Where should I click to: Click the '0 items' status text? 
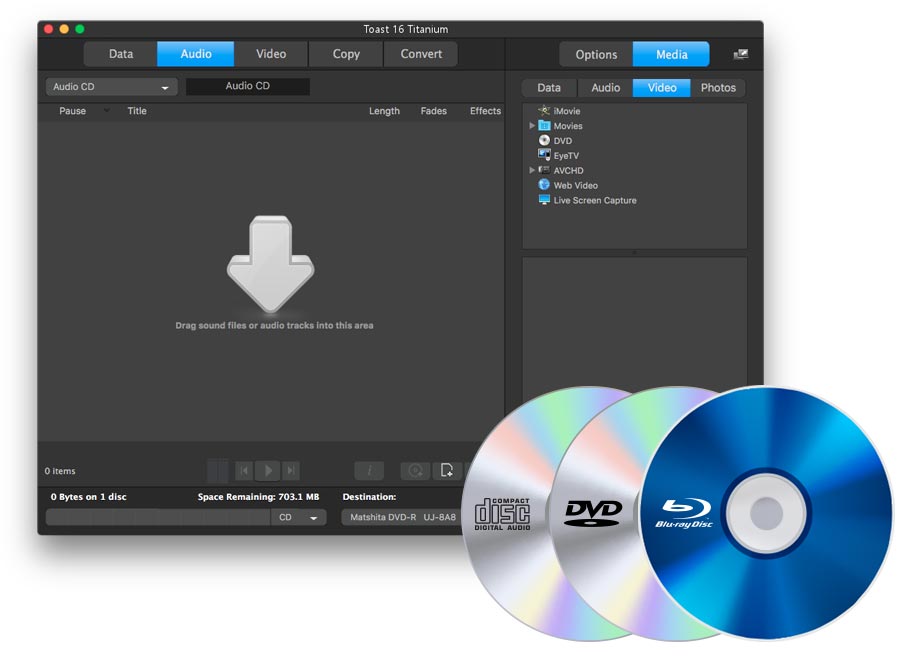tap(60, 471)
